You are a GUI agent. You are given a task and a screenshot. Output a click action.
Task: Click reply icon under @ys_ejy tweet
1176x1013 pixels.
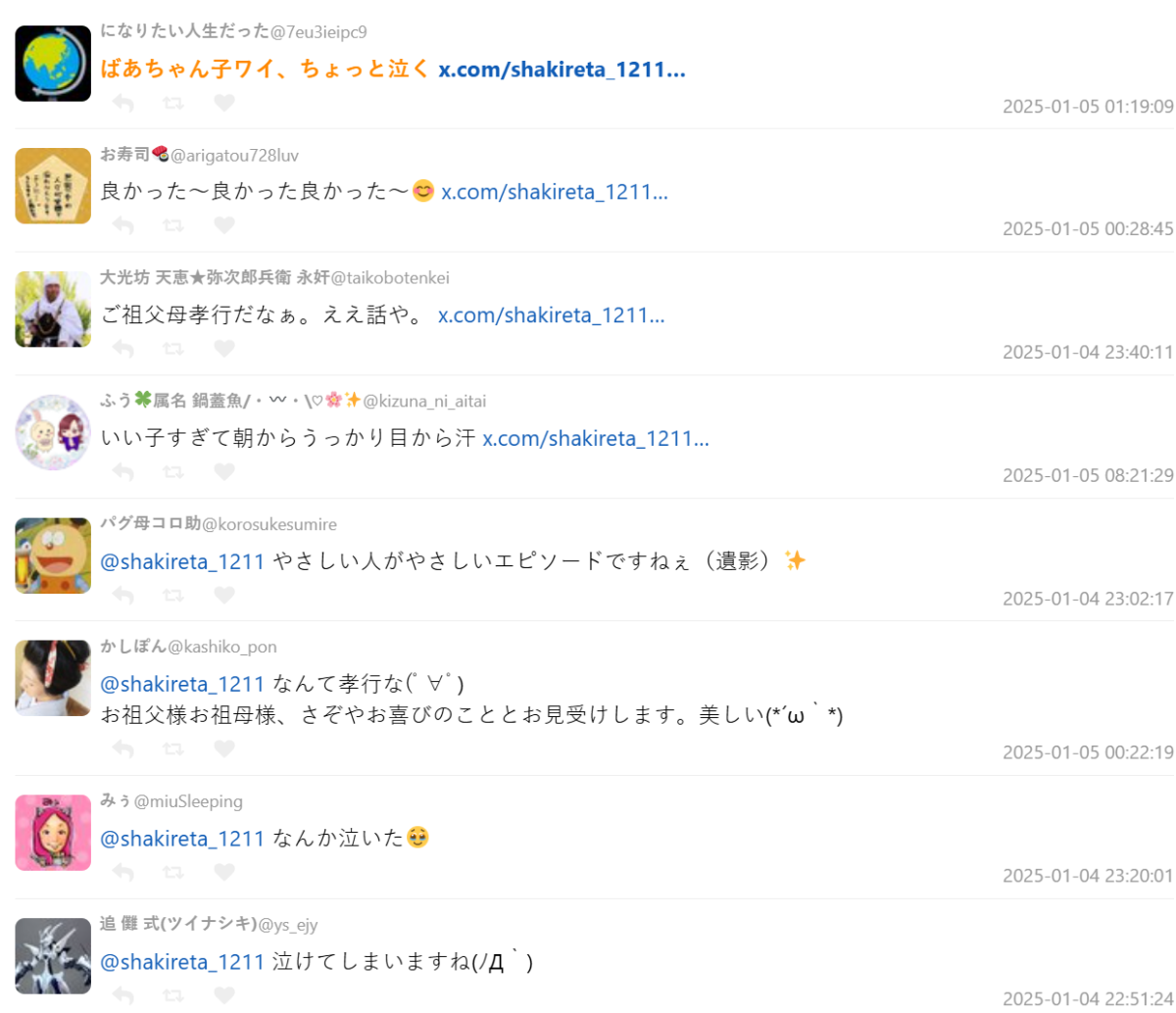[122, 994]
